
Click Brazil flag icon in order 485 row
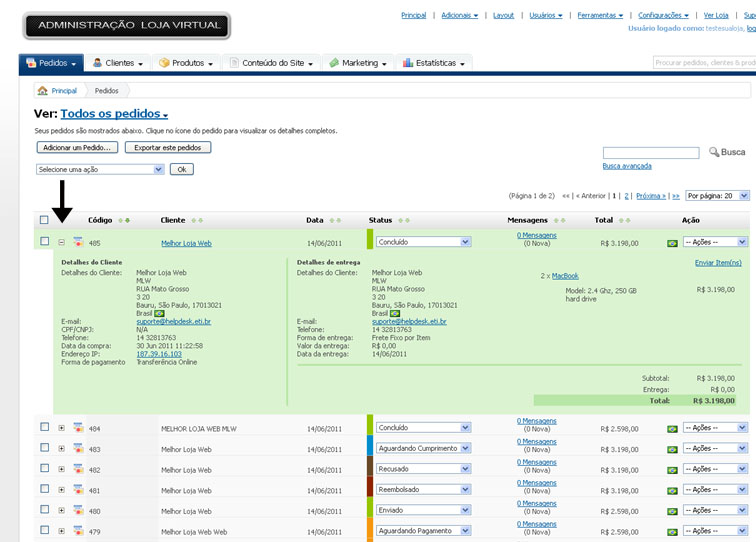click(x=672, y=244)
